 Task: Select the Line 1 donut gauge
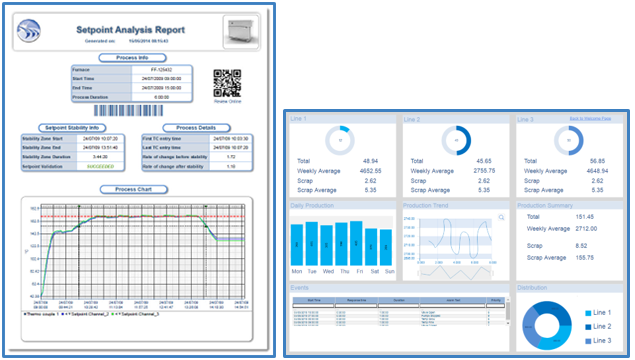[340, 141]
